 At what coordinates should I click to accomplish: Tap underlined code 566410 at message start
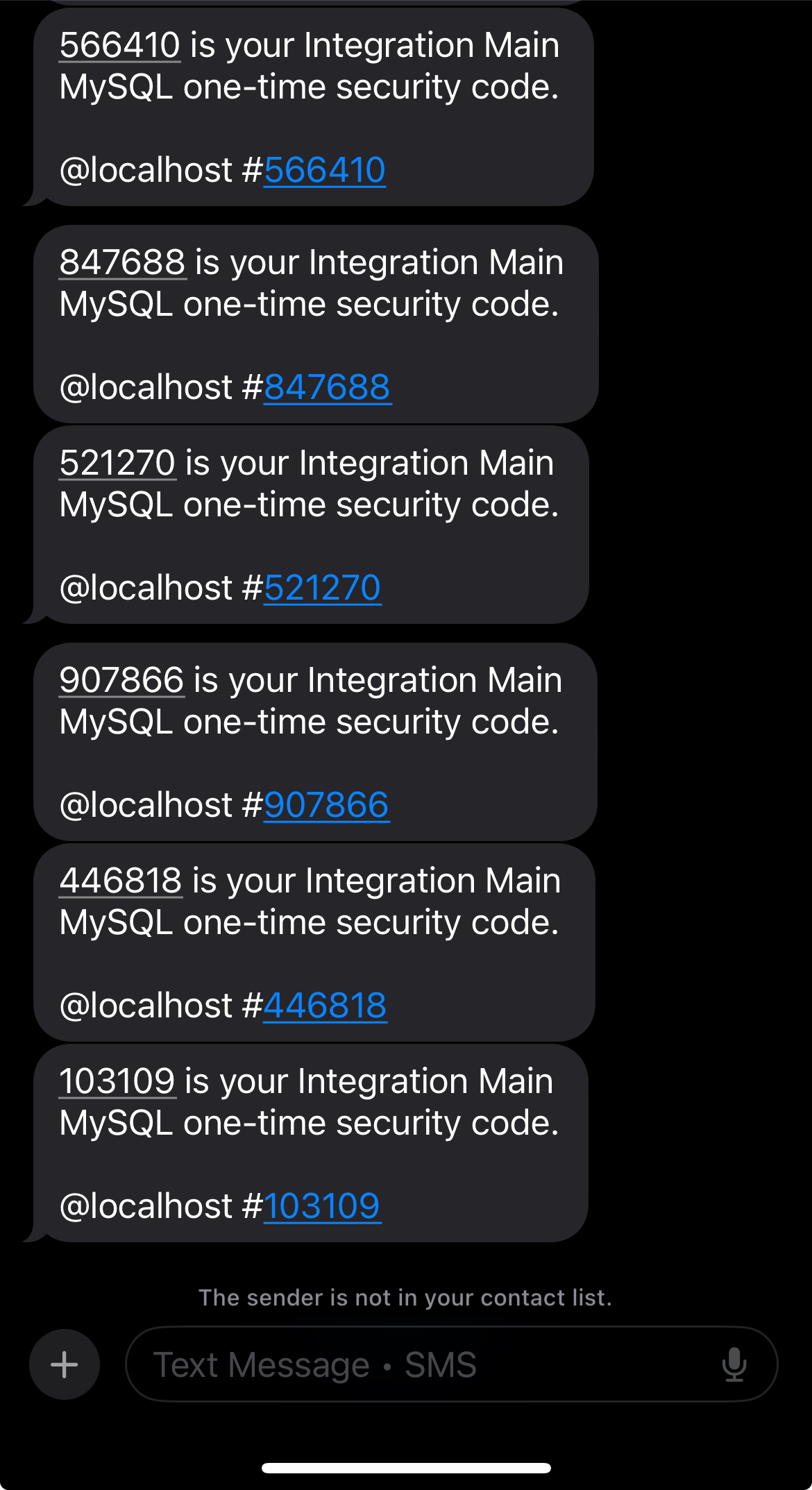120,46
